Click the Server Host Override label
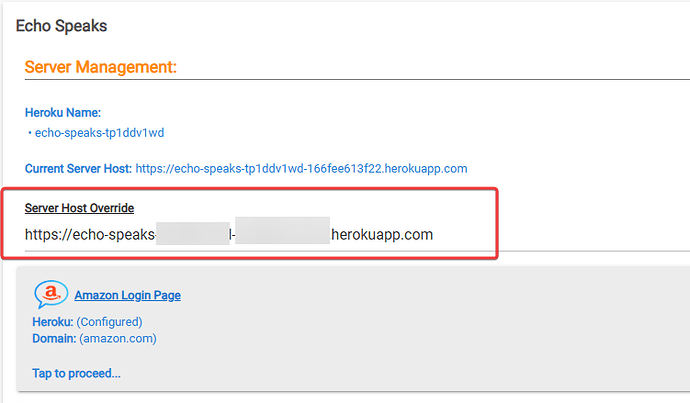Image resolution: width=690 pixels, height=403 pixels. click(79, 207)
